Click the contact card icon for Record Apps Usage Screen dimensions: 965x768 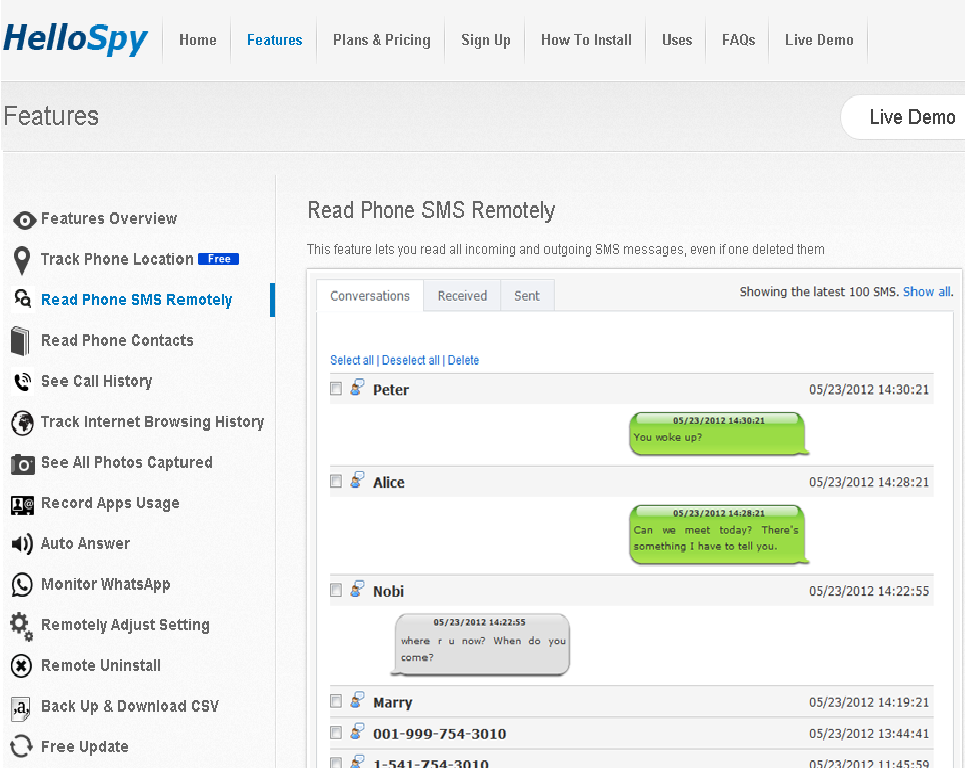click(23, 505)
